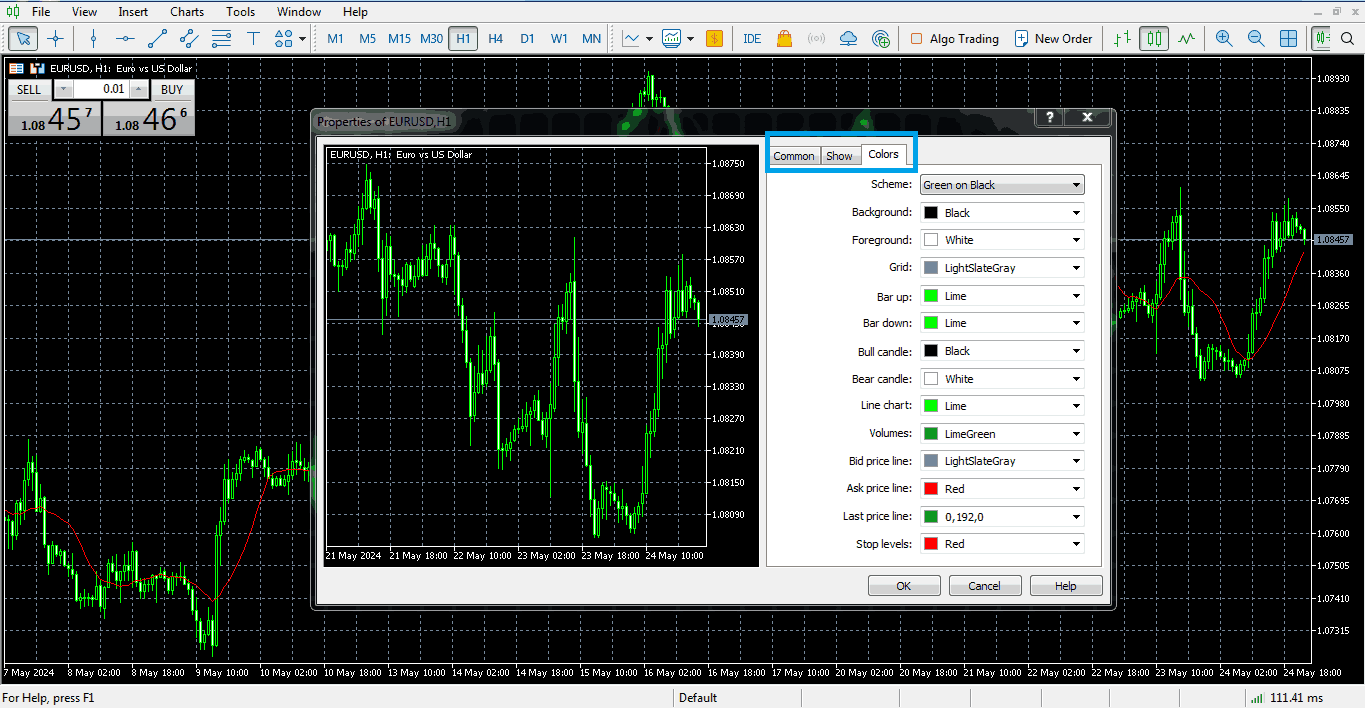Screen dimensions: 1365x708
Task: Switch chart to W1 timeframe
Action: pos(559,39)
